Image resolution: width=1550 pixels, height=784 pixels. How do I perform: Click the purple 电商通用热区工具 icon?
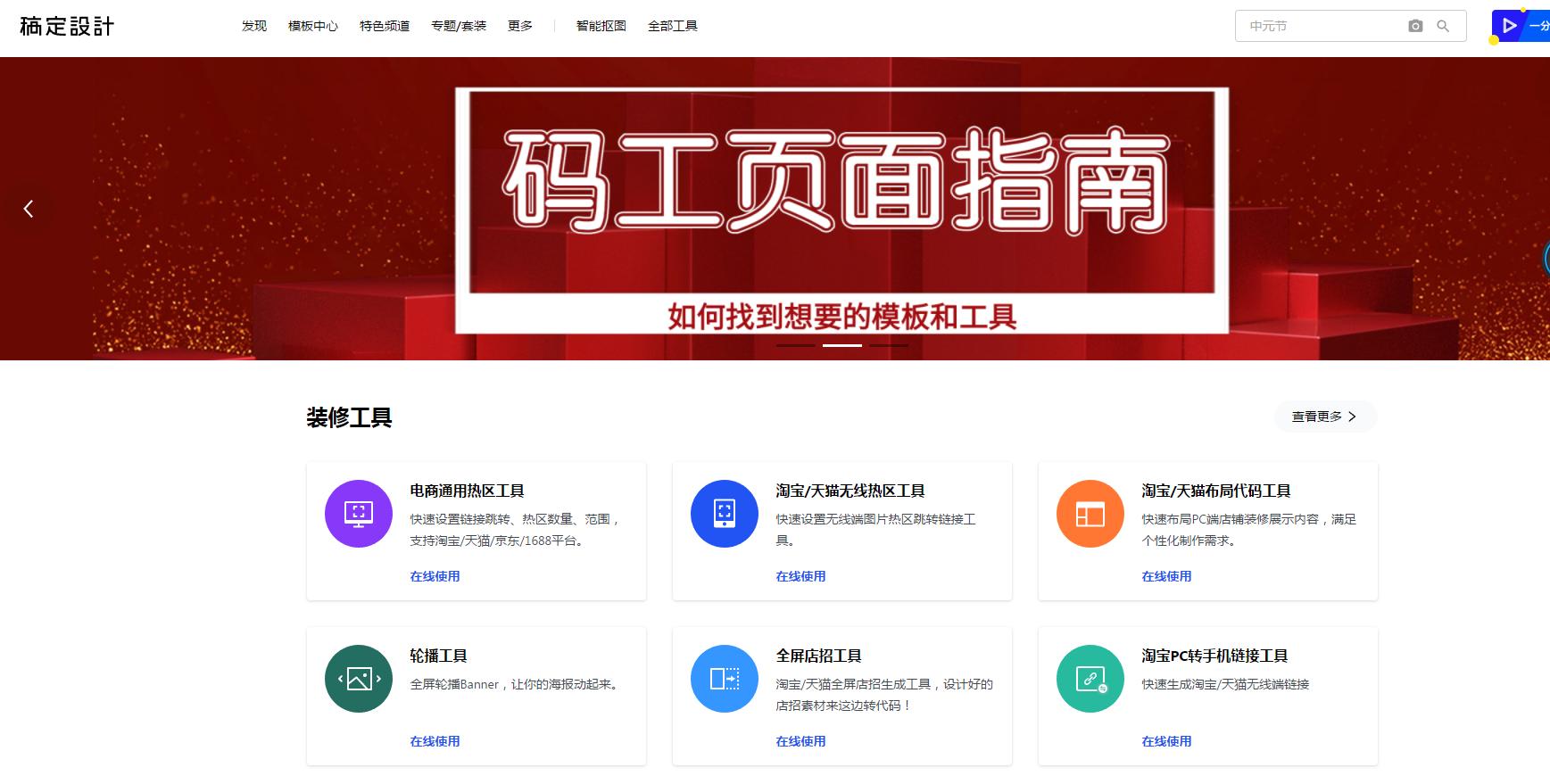coord(359,514)
